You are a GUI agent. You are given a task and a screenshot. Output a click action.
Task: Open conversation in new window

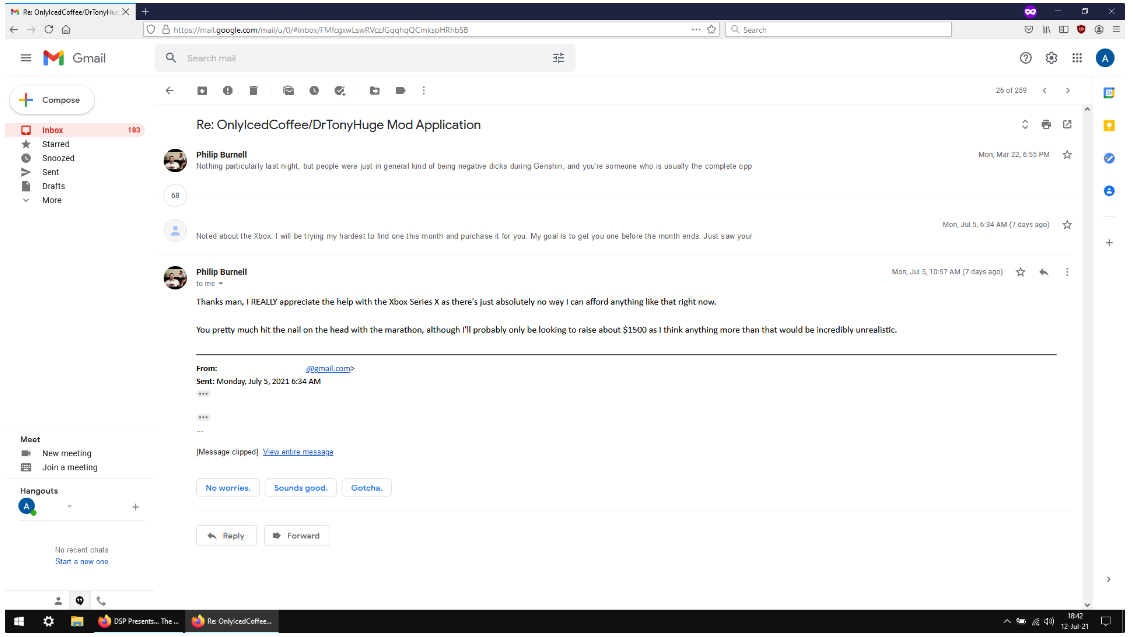pos(1067,124)
